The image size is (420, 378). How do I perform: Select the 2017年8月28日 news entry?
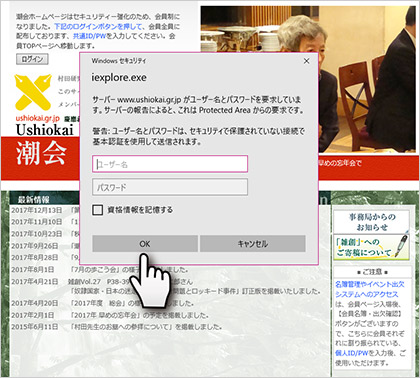(x=45, y=257)
